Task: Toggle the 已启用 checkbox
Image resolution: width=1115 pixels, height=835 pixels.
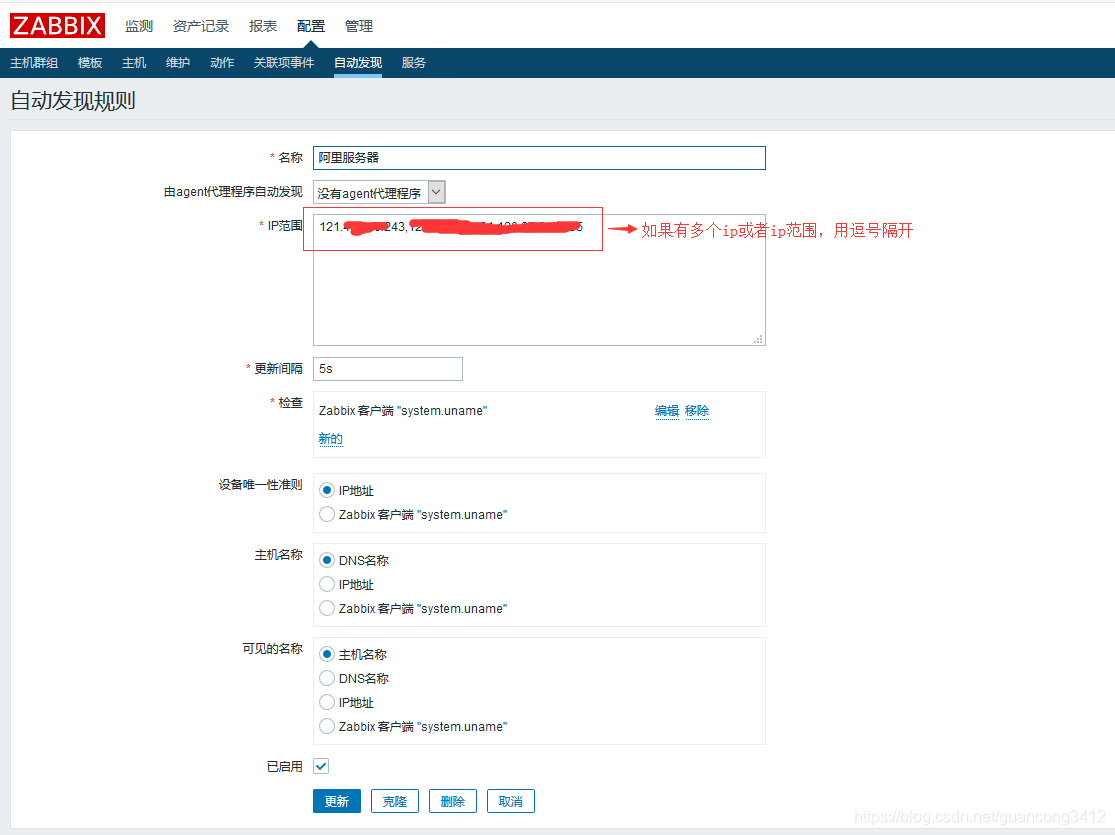Action: point(321,766)
